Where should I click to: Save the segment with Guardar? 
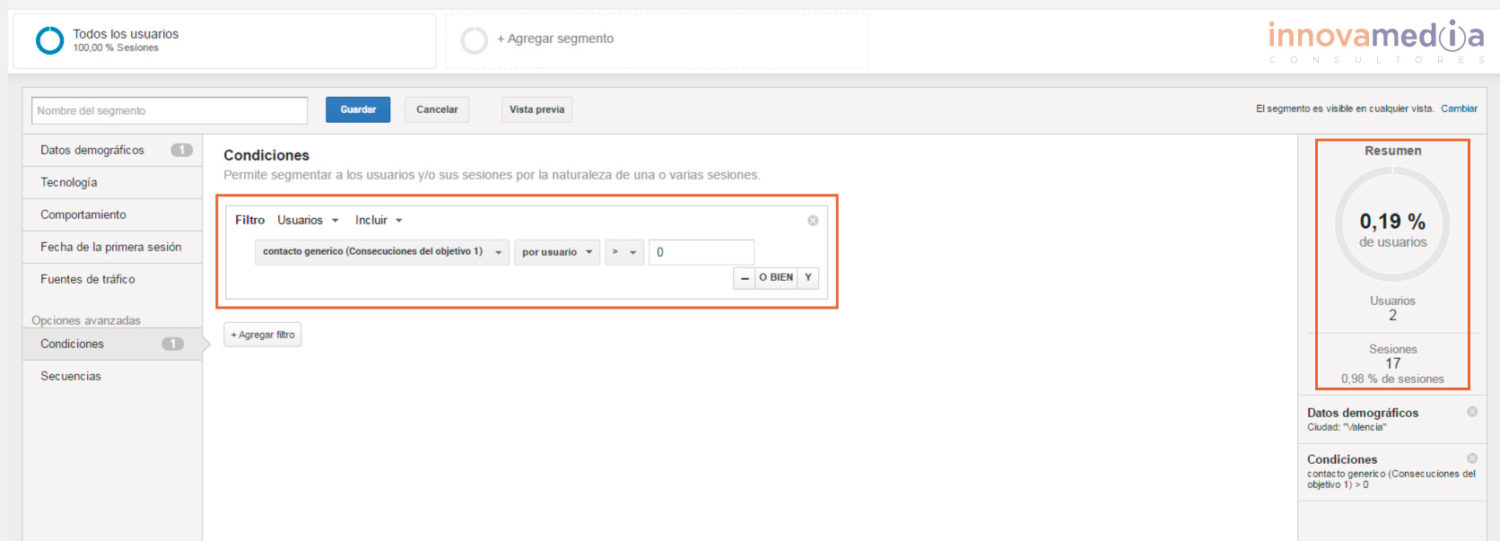click(x=358, y=110)
